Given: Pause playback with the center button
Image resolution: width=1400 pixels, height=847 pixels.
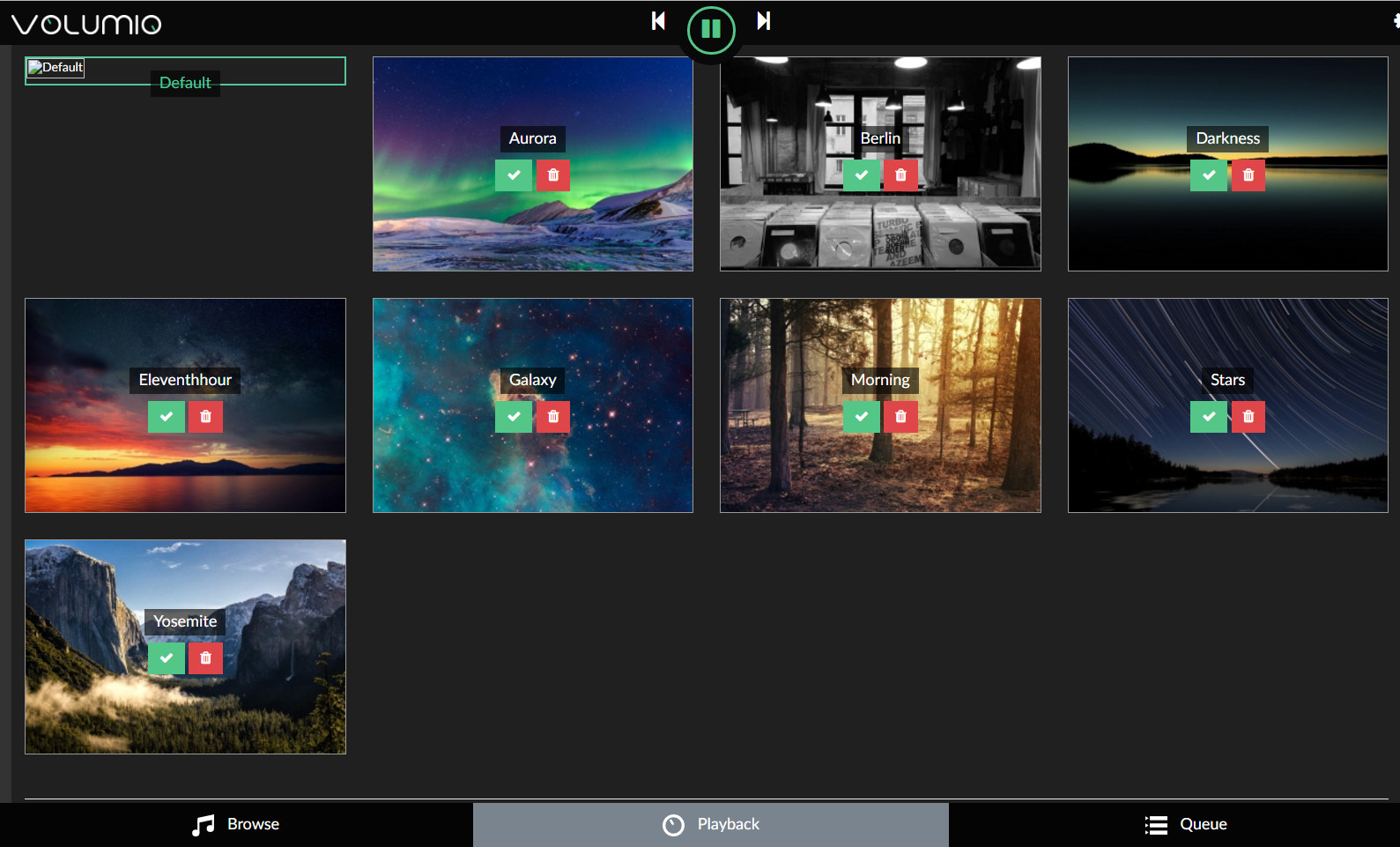Looking at the screenshot, I should coord(711,30).
